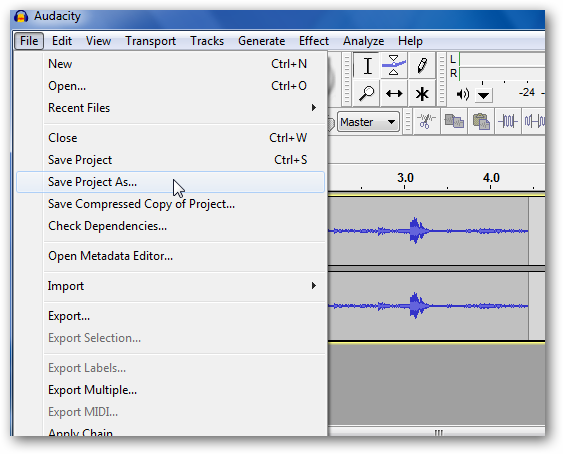Click the upper channel waveform peak
This screenshot has width=563, height=454.
pos(415,230)
